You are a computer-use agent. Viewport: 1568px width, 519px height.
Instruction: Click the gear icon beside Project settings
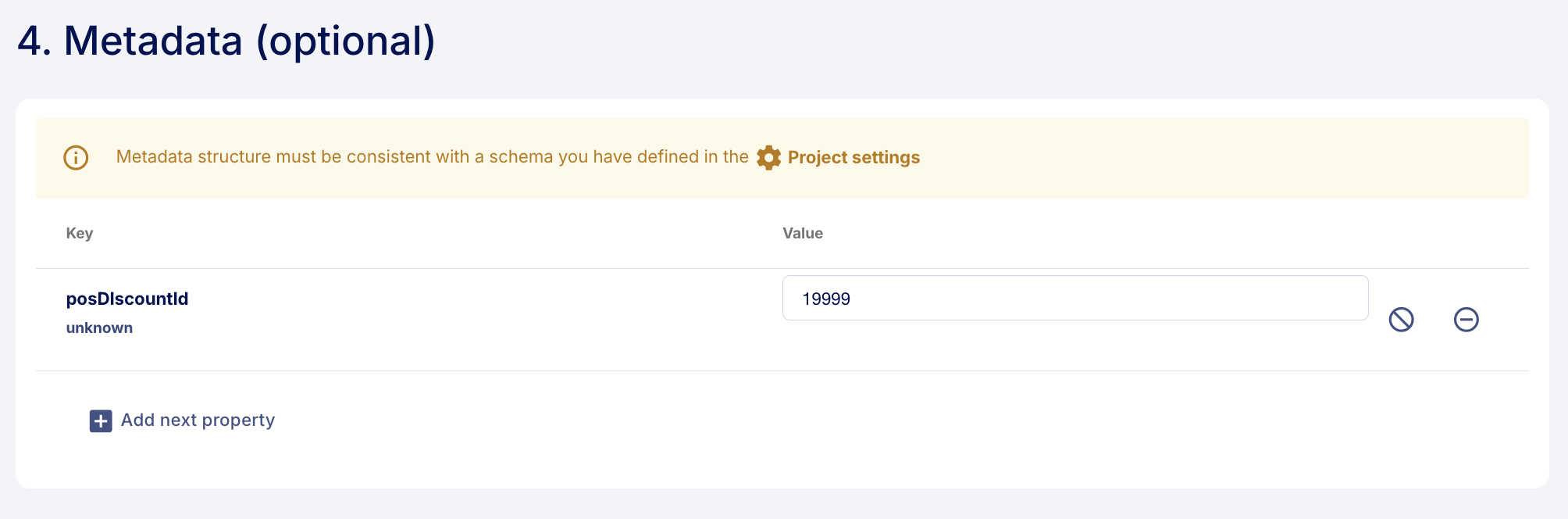768,158
